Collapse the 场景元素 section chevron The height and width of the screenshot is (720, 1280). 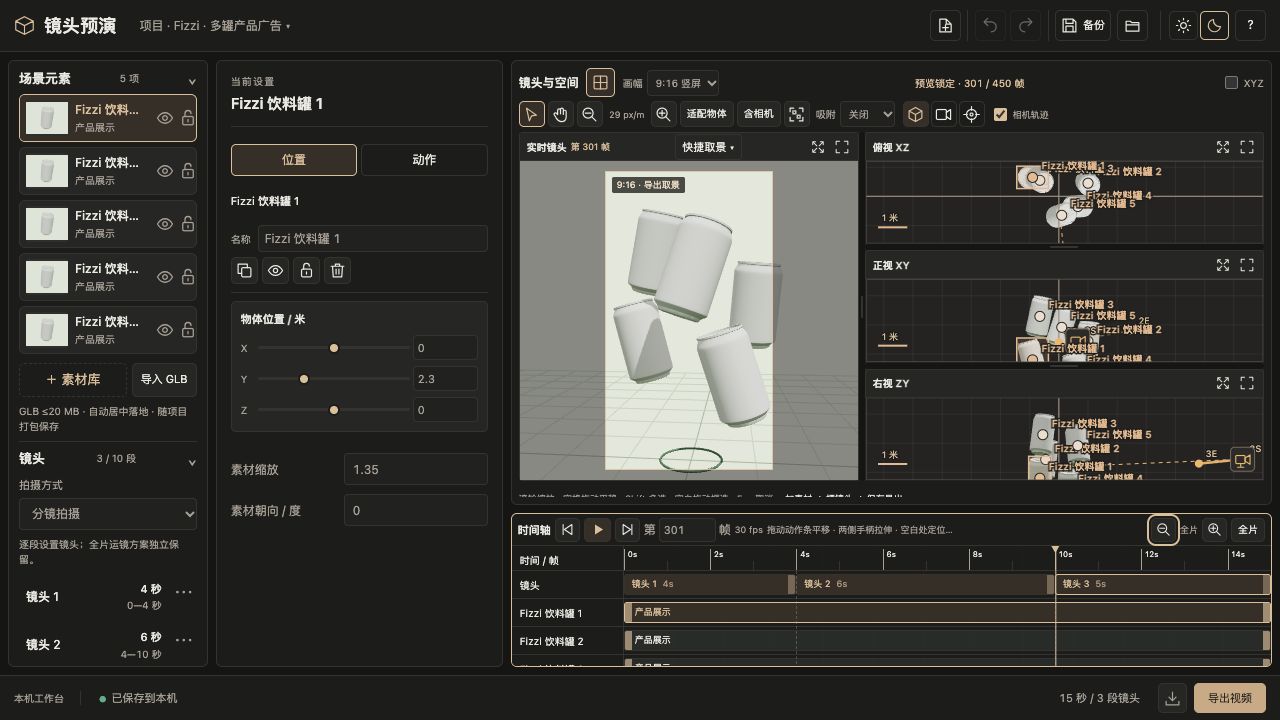click(192, 80)
